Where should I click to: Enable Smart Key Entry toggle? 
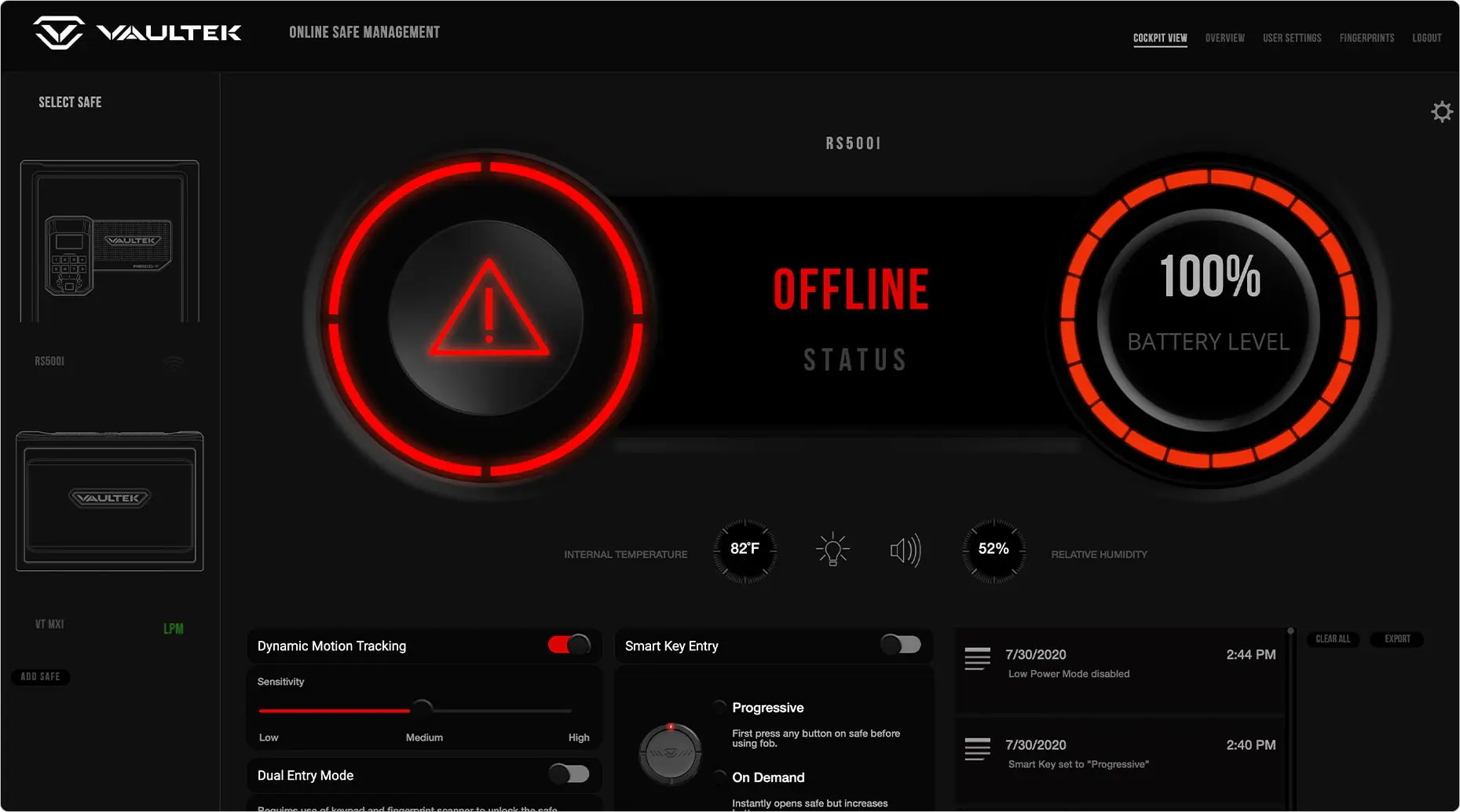[901, 645]
